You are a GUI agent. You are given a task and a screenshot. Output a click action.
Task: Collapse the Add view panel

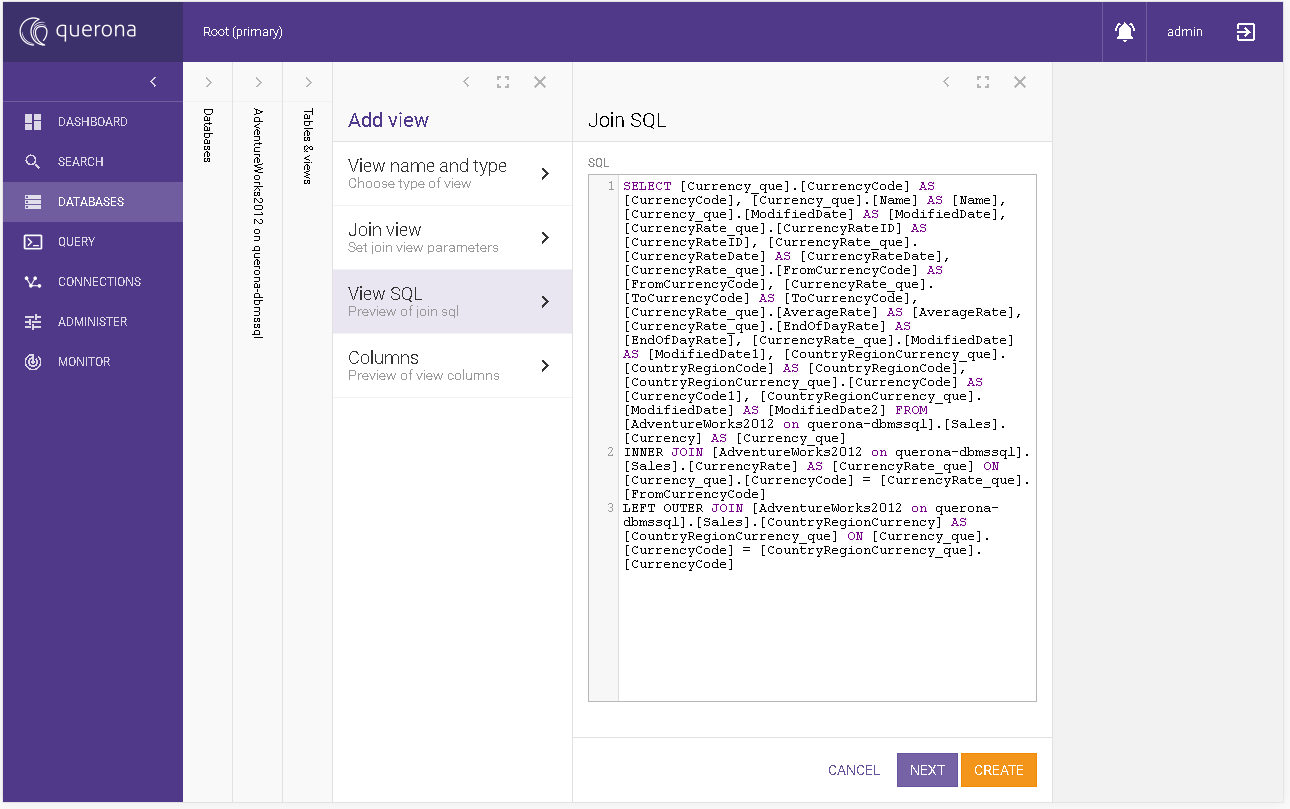466,82
